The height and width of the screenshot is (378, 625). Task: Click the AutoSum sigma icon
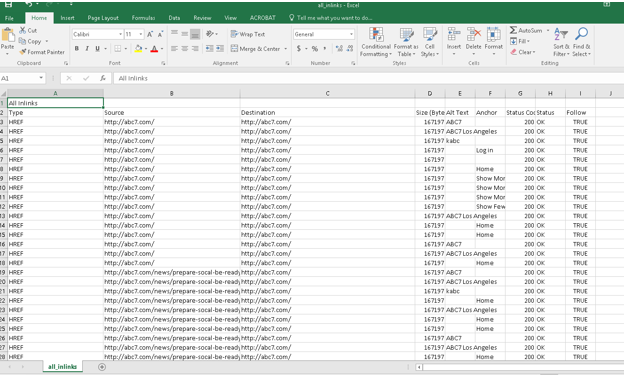pyautogui.click(x=513, y=30)
